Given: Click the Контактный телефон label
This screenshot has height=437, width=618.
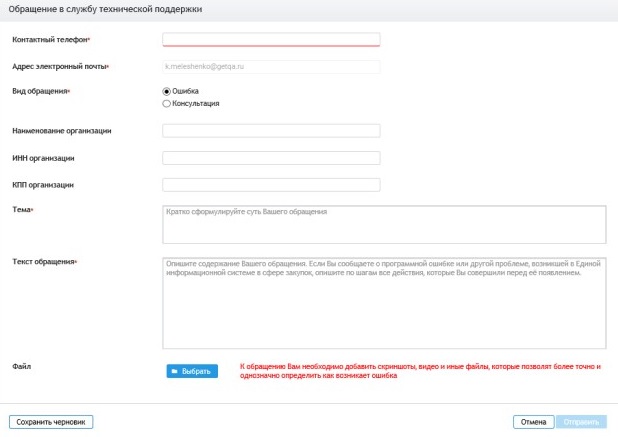Looking at the screenshot, I should tap(50, 40).
